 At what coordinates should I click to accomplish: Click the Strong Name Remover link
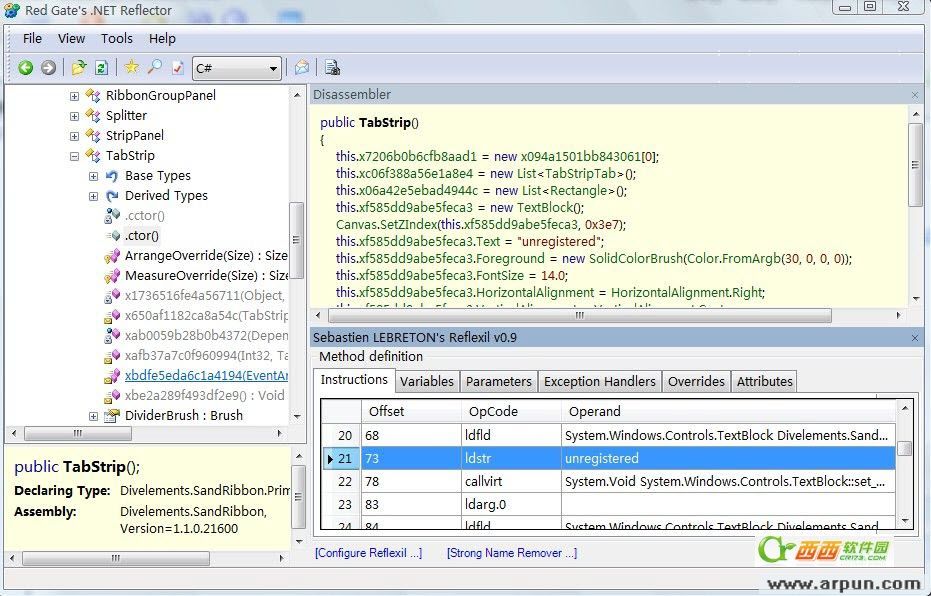(511, 553)
